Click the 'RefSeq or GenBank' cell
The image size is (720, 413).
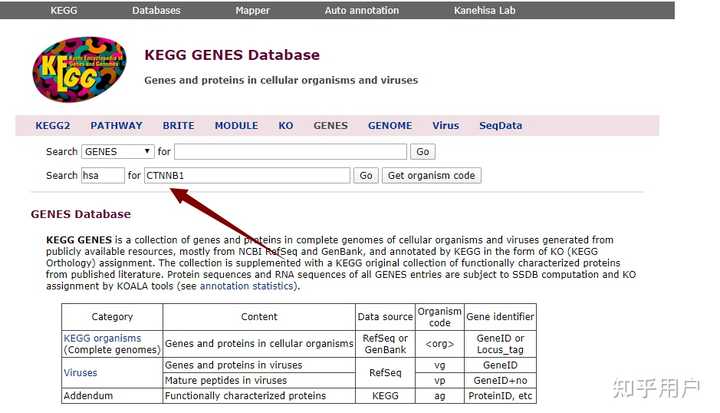385,344
